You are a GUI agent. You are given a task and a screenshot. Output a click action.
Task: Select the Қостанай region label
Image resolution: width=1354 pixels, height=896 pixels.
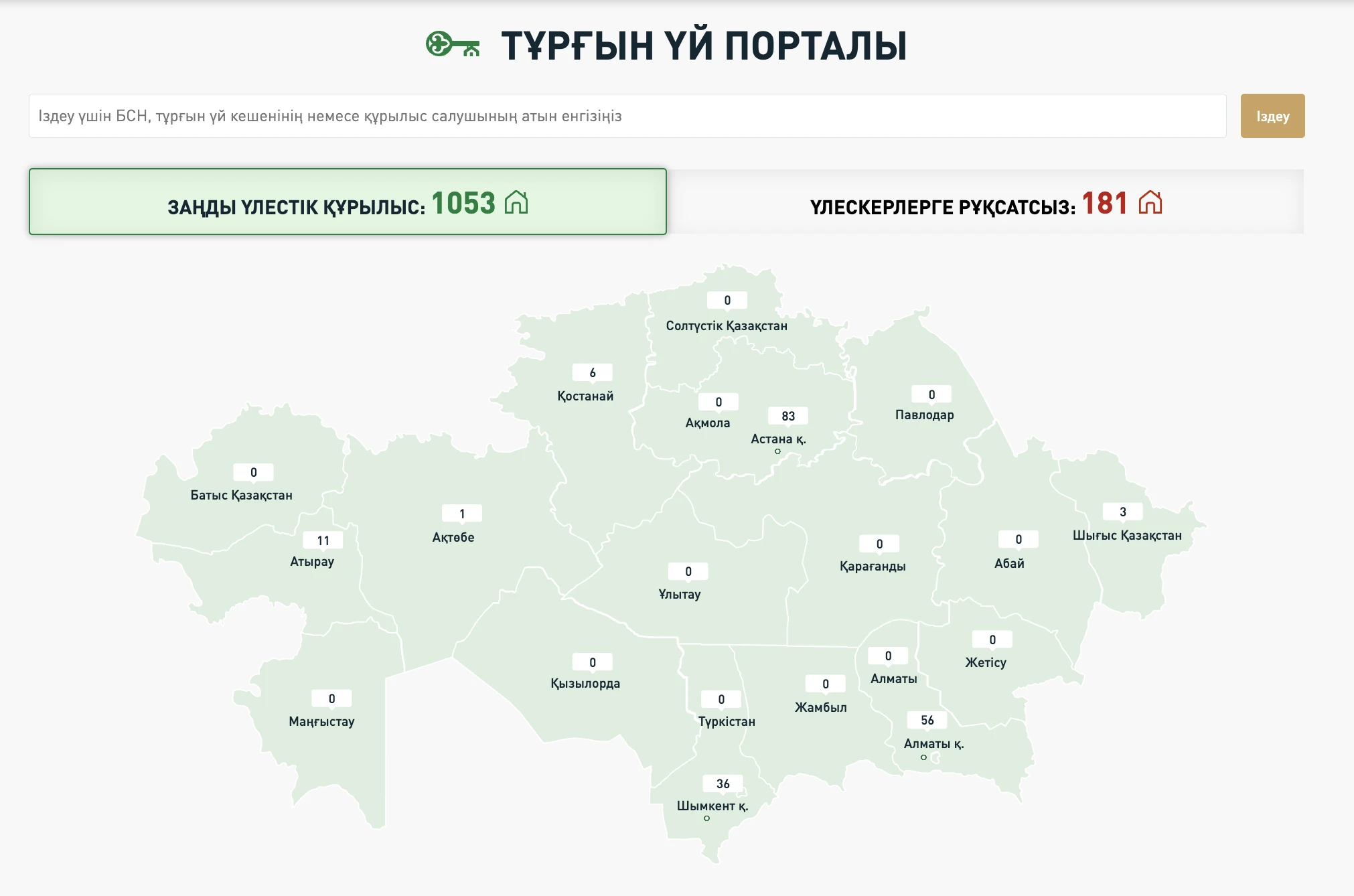pyautogui.click(x=585, y=396)
